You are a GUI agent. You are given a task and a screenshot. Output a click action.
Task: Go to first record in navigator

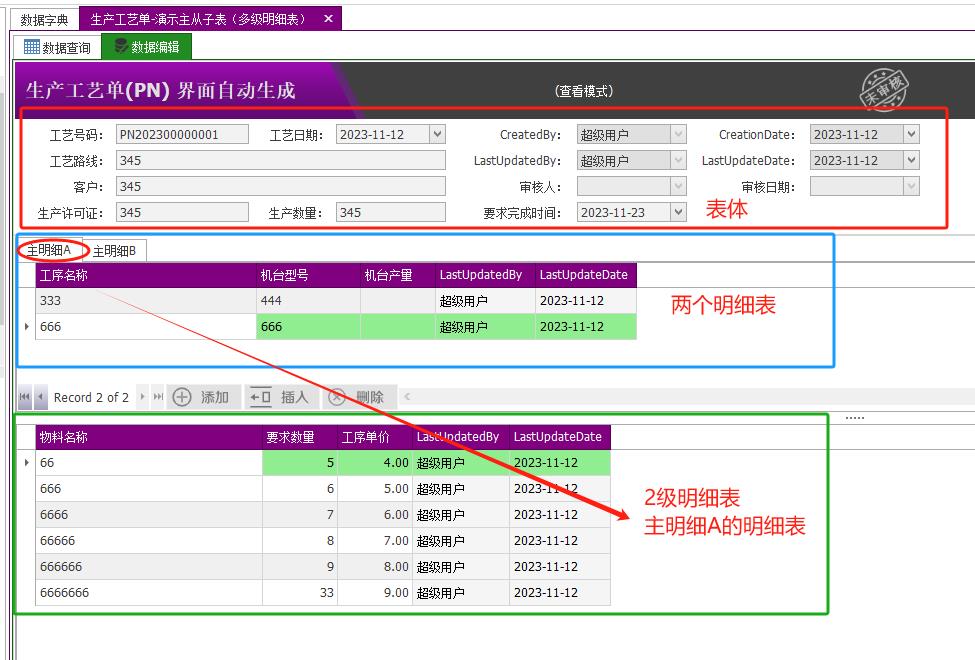coord(25,397)
